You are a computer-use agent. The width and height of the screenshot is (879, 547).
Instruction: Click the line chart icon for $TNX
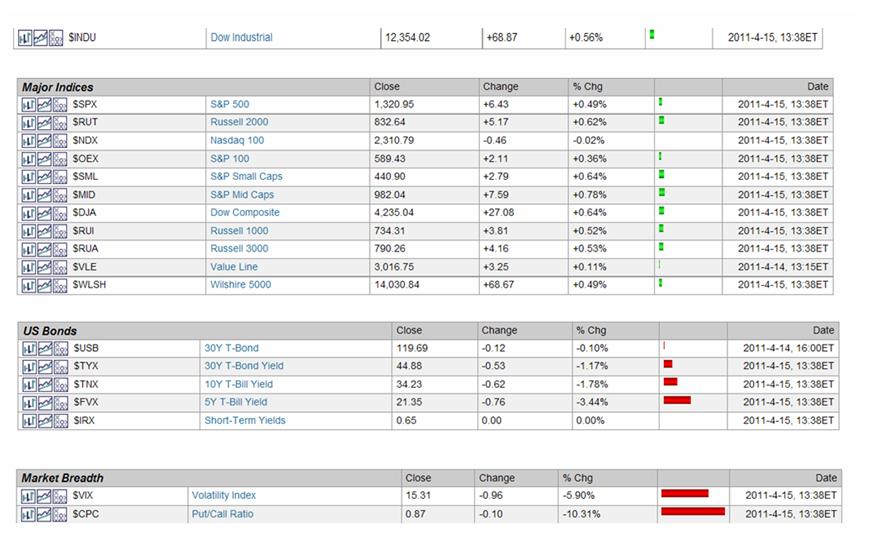coord(44,384)
